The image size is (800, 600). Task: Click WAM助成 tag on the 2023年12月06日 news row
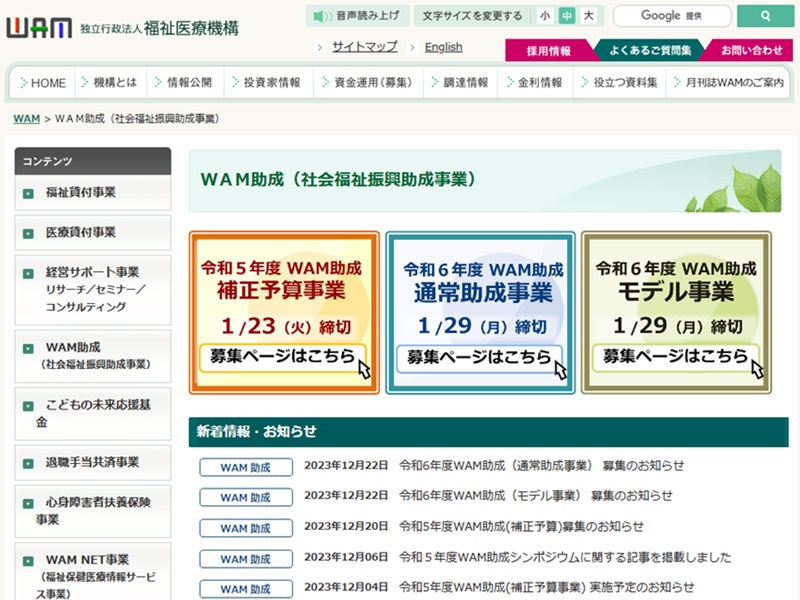click(246, 559)
